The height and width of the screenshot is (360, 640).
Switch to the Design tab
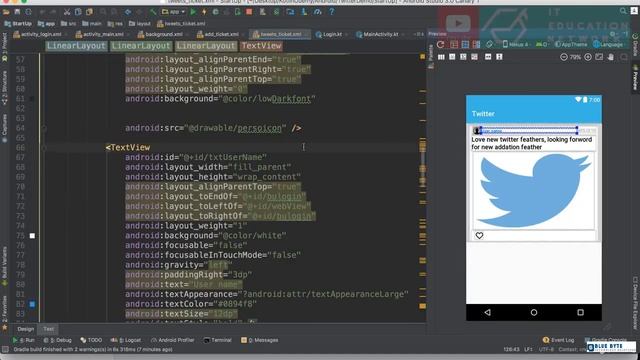(x=26, y=329)
